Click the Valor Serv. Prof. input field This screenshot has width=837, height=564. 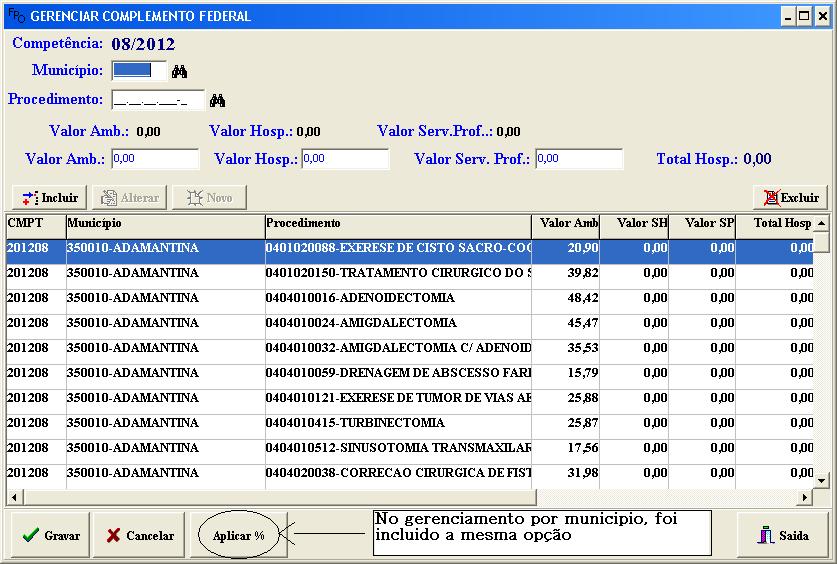tap(578, 159)
